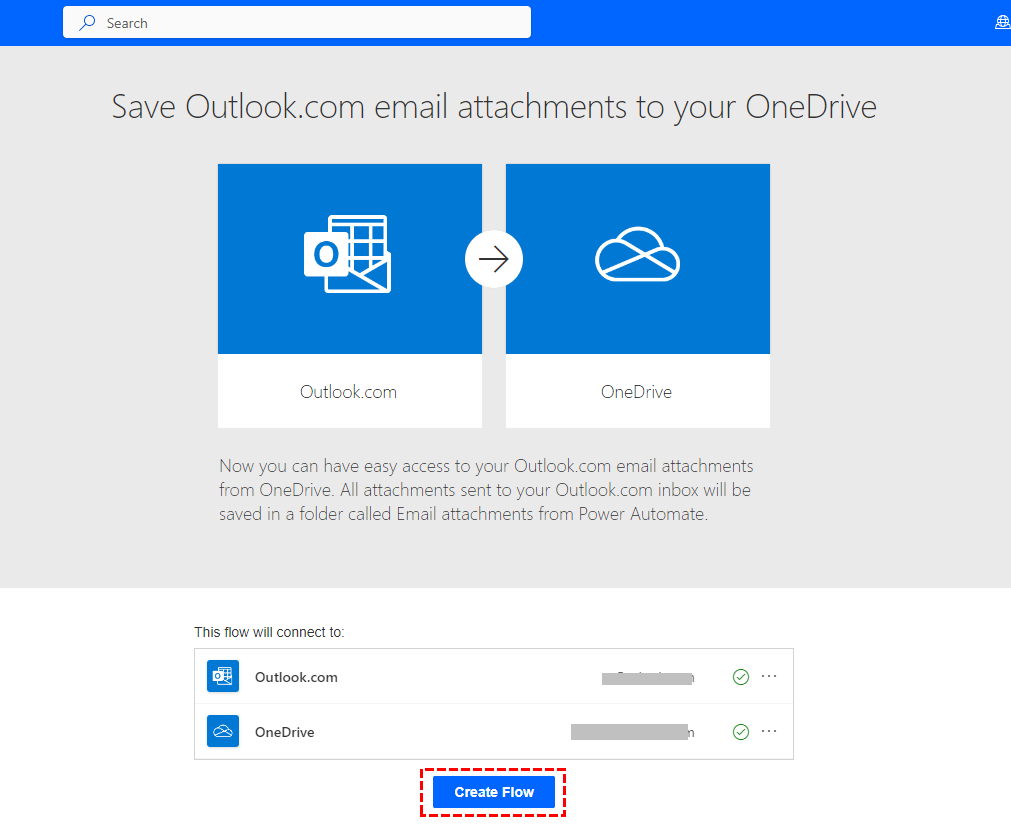
Task: Click the redacted Outlook.com account email
Action: pyautogui.click(x=647, y=678)
